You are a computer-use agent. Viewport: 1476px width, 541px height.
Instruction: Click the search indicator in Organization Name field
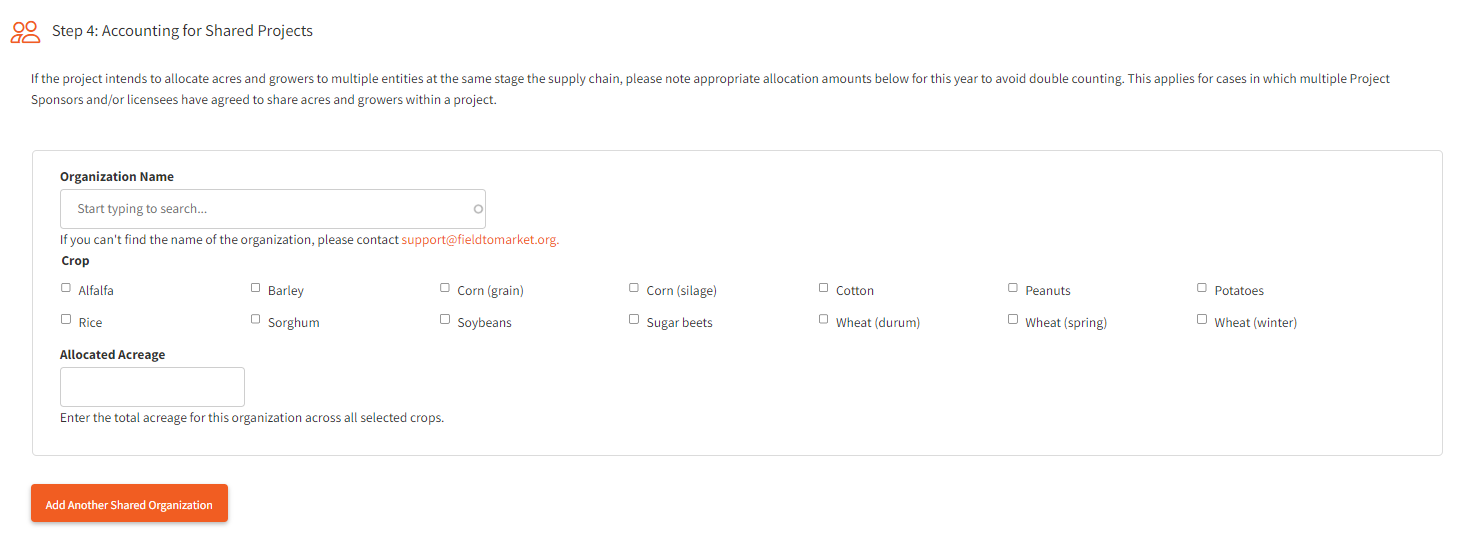tap(478, 209)
